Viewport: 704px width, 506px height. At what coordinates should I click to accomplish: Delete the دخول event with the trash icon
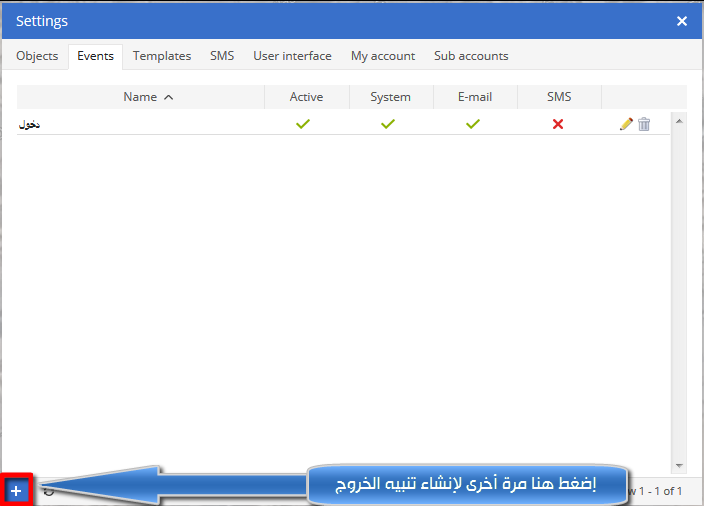[644, 124]
